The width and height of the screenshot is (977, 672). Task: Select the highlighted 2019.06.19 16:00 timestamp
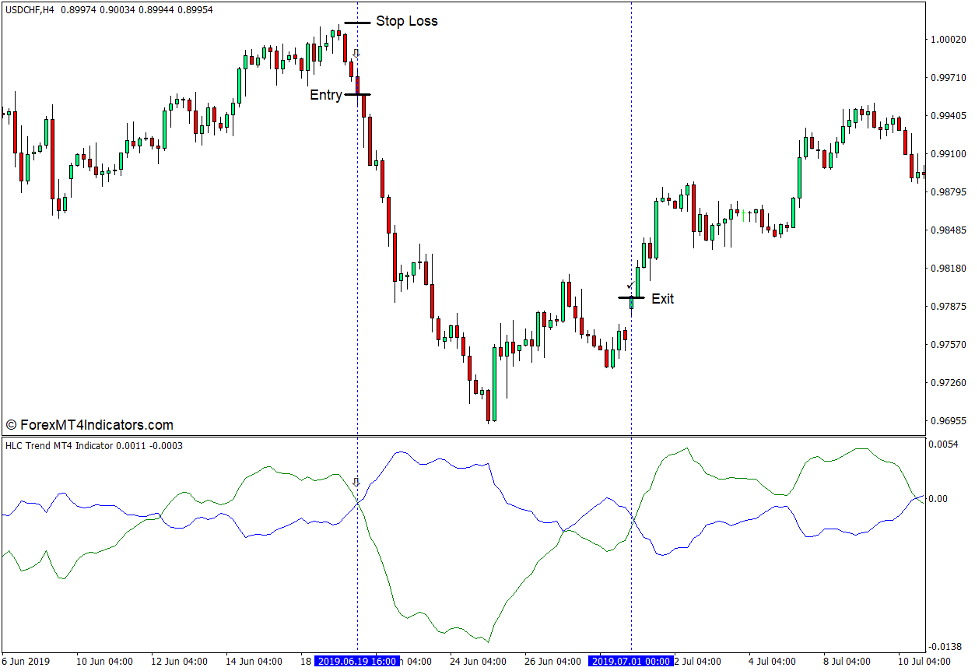(358, 660)
